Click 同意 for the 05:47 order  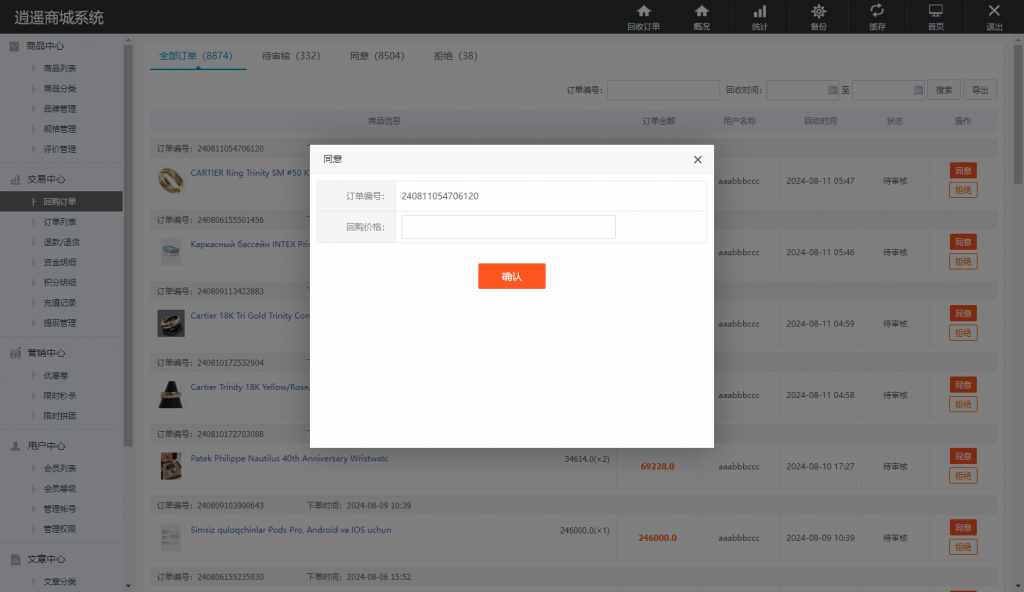(x=963, y=171)
